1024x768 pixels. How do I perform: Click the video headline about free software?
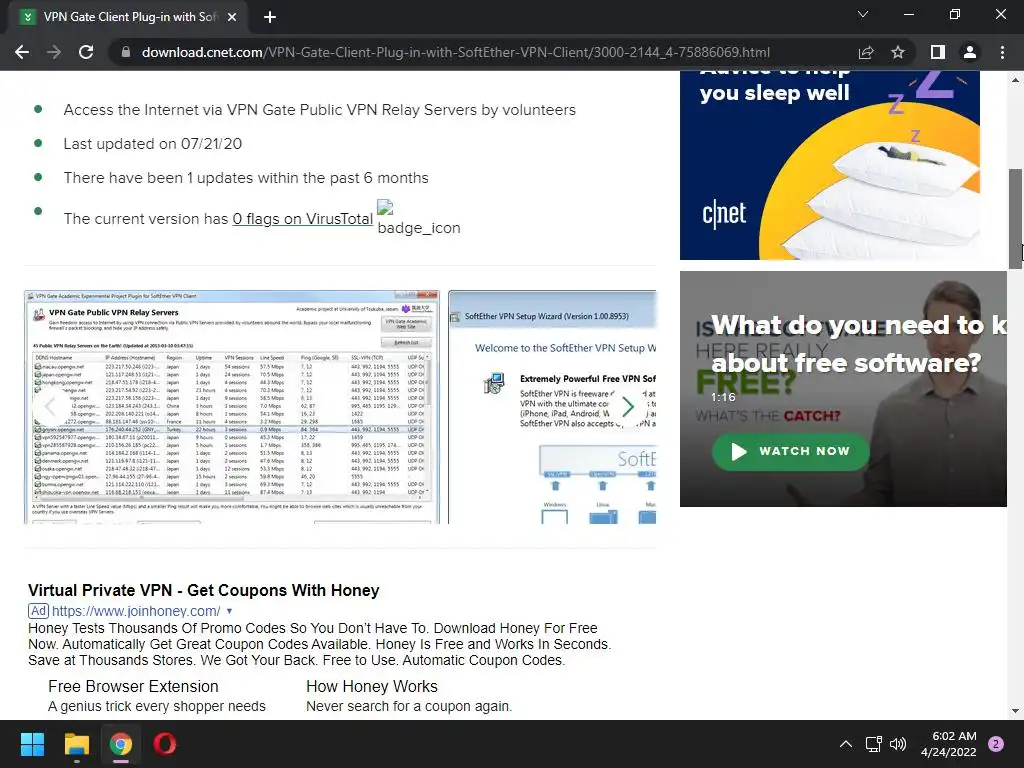coord(858,344)
